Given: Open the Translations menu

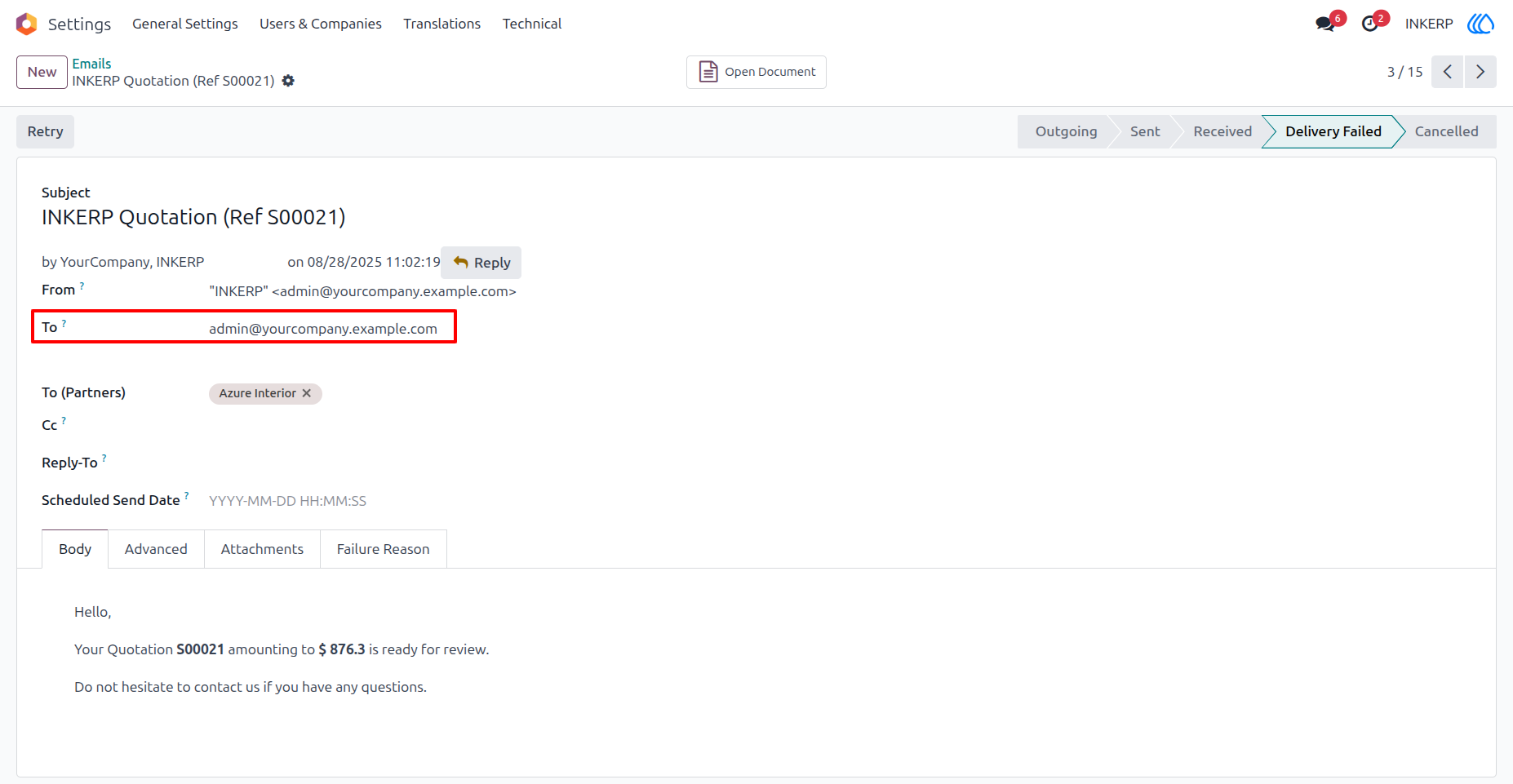Looking at the screenshot, I should [441, 24].
